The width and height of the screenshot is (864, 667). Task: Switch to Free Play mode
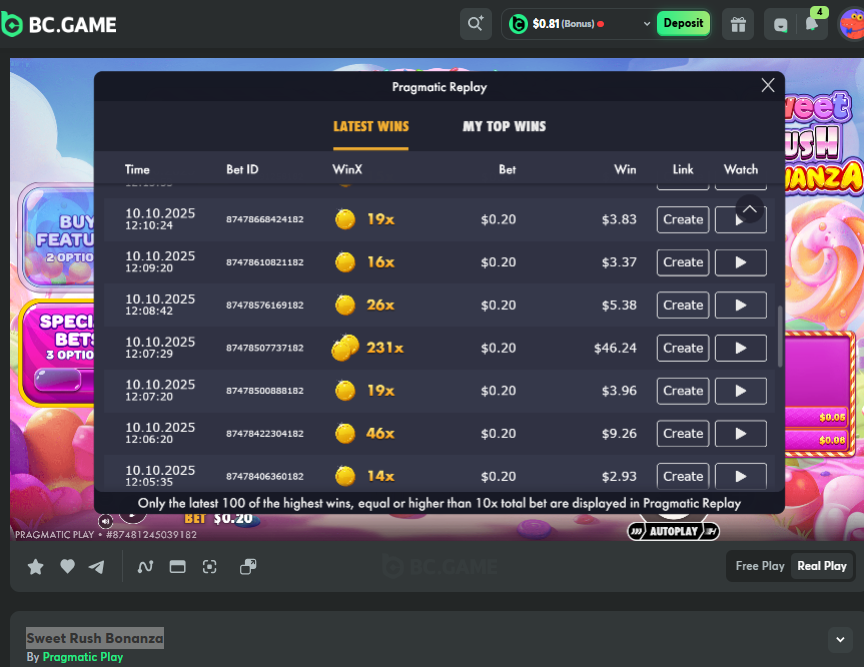click(x=760, y=566)
